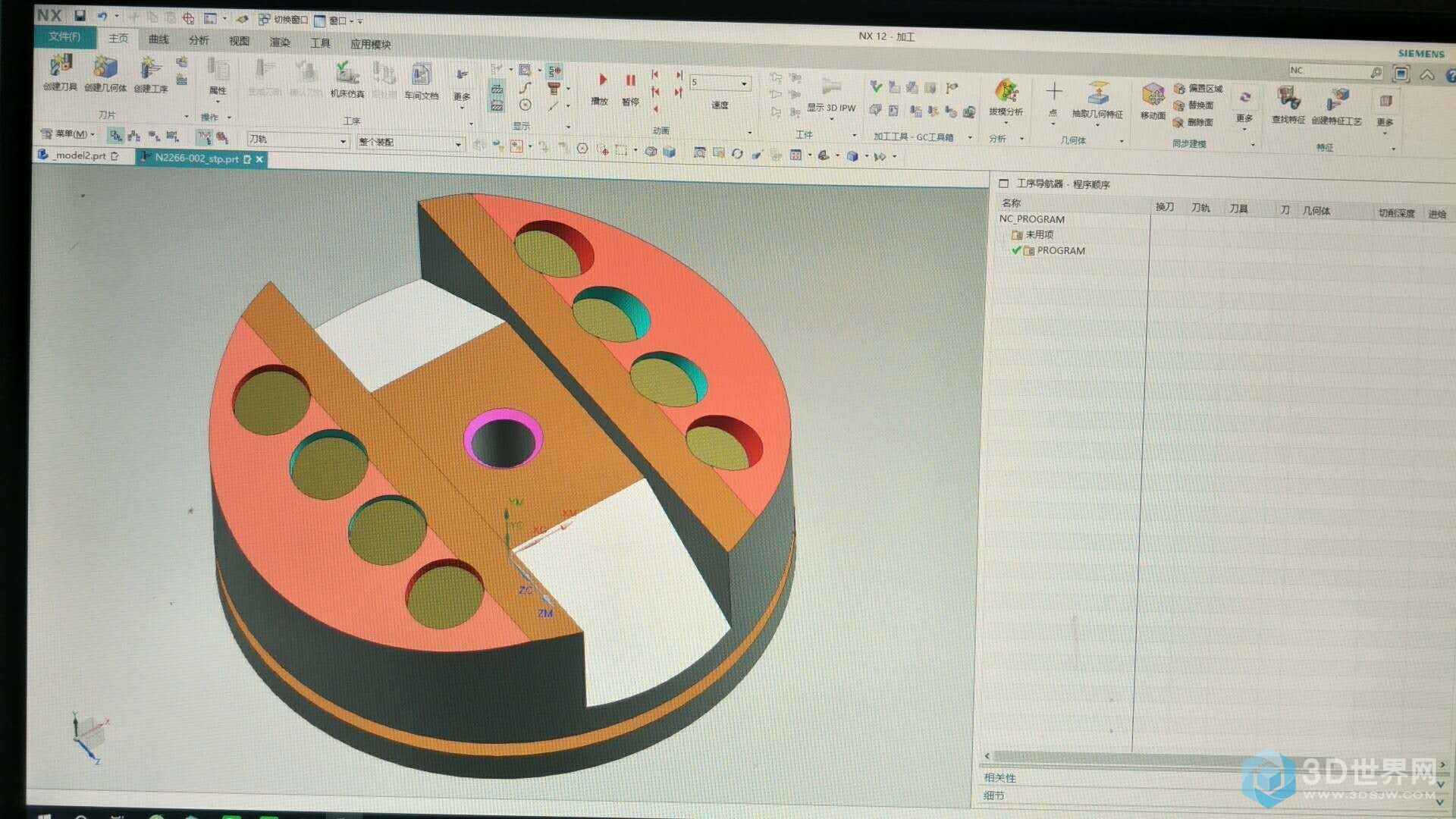Image resolution: width=1456 pixels, height=819 pixels.
Task: Pause the animation (暂停)
Action: pyautogui.click(x=630, y=89)
